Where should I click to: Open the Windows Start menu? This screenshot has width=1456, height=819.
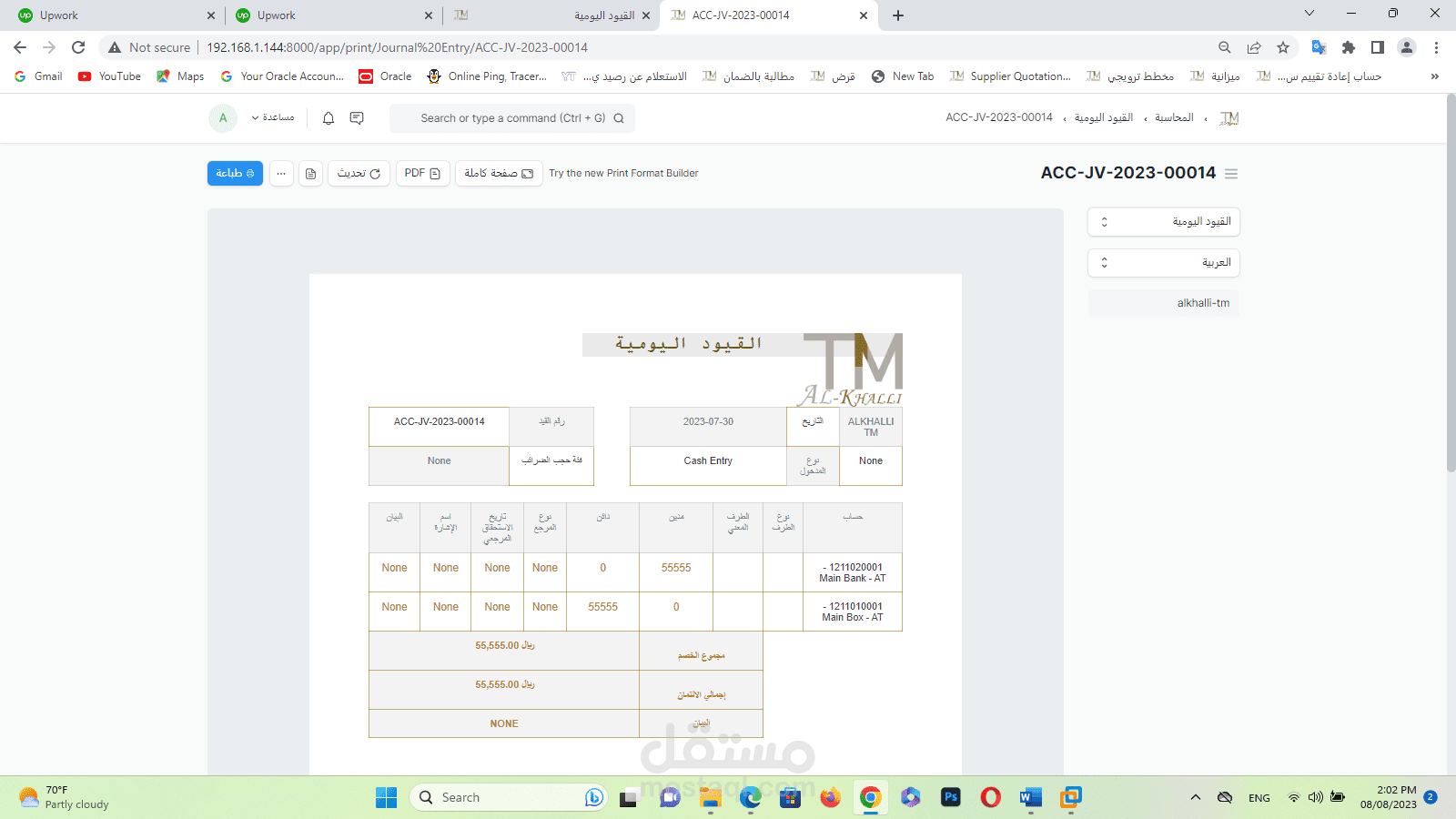[386, 797]
